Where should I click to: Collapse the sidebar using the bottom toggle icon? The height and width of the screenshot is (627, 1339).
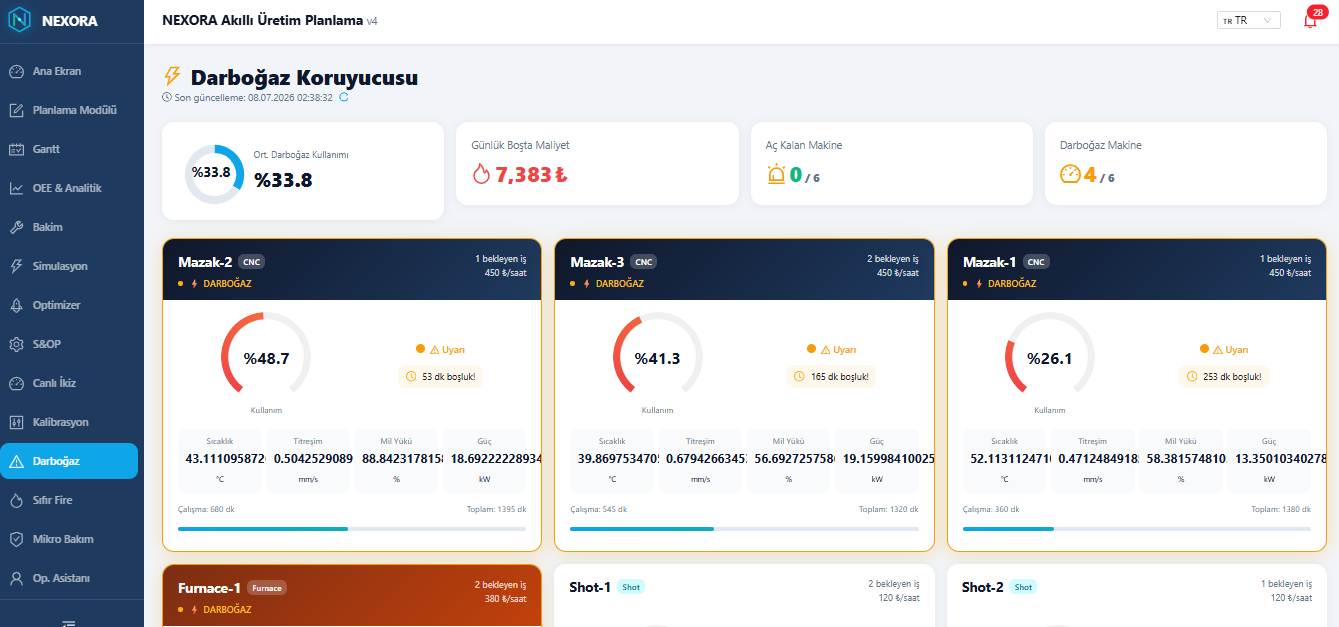tap(69, 621)
